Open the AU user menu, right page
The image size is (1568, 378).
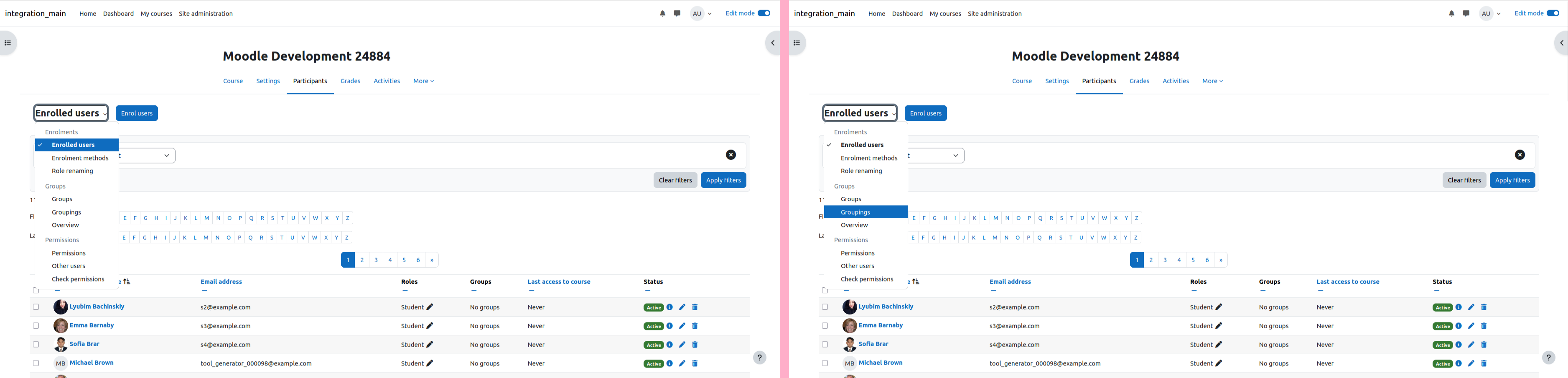pos(1490,13)
